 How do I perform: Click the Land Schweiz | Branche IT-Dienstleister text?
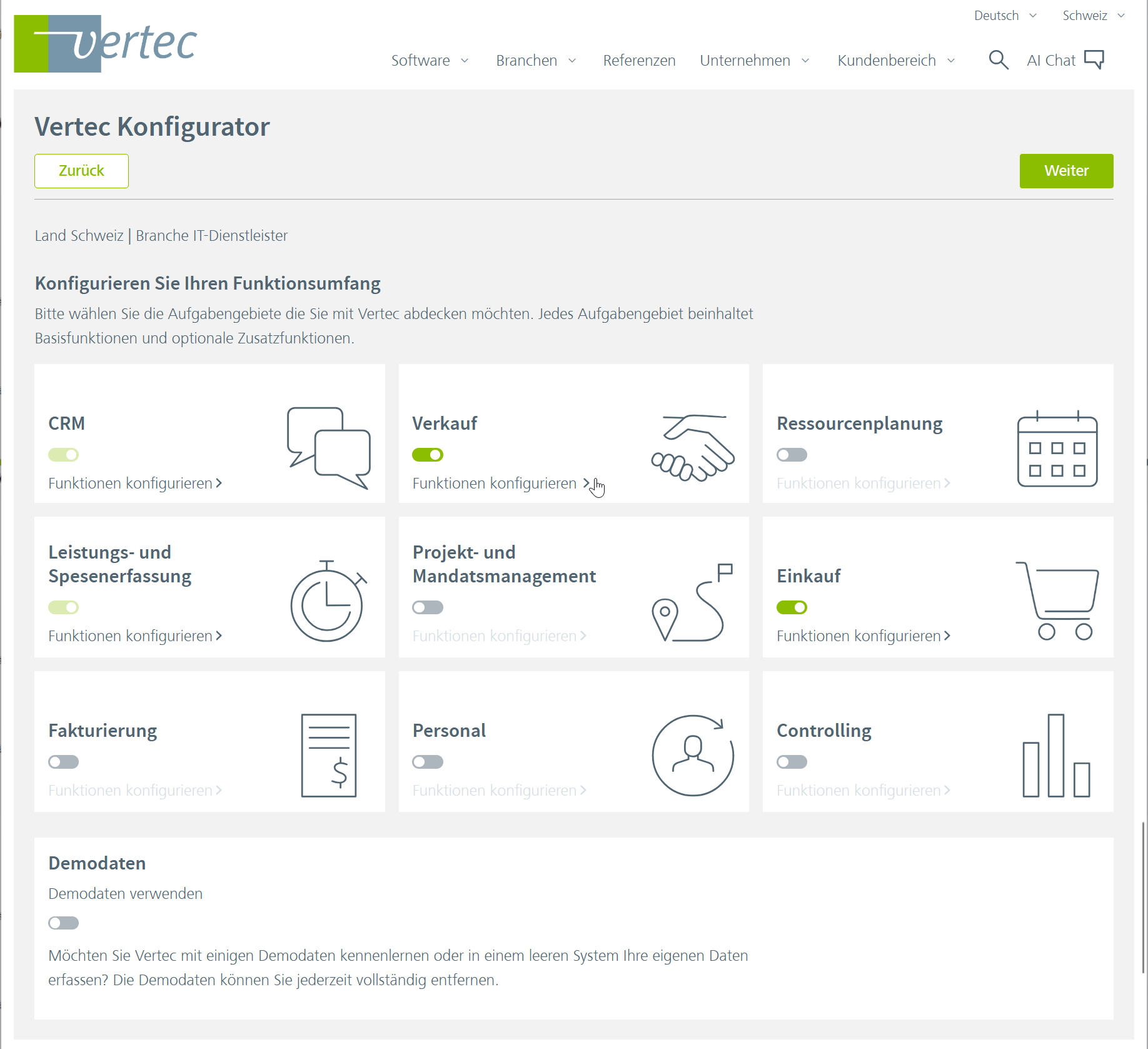(161, 236)
